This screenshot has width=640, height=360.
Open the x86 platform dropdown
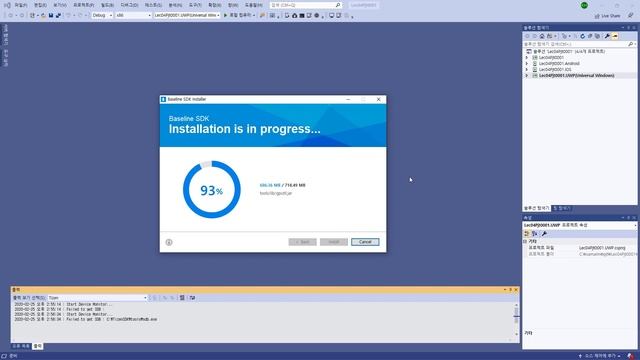[x=133, y=16]
